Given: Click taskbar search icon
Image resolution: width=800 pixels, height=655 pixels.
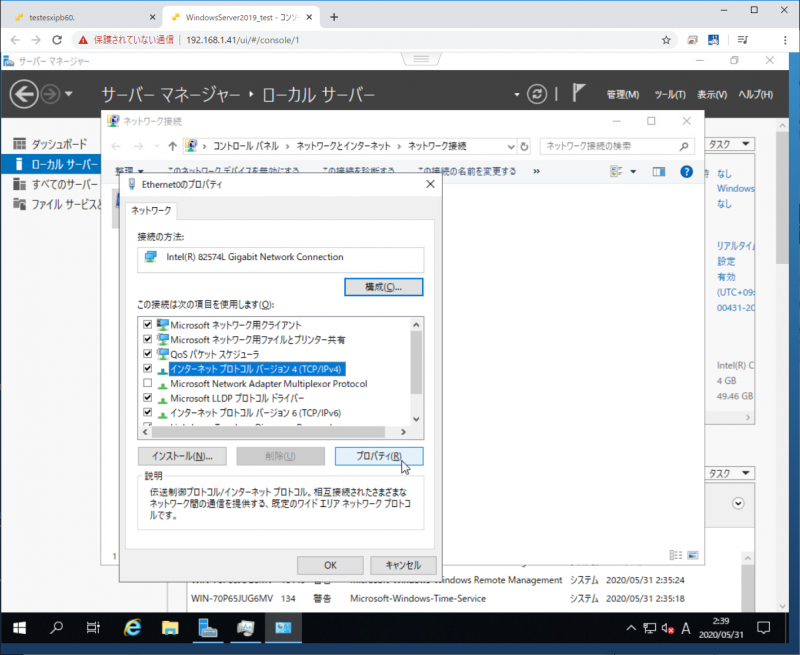Looking at the screenshot, I should tap(57, 627).
